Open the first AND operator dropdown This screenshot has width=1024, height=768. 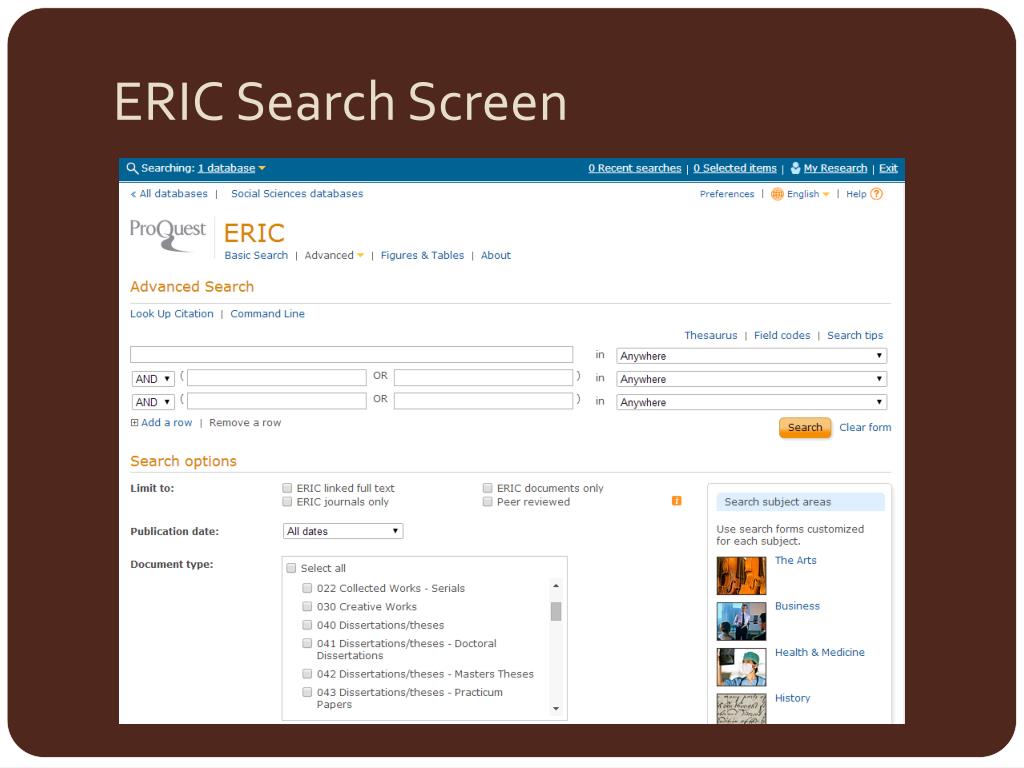tap(153, 379)
